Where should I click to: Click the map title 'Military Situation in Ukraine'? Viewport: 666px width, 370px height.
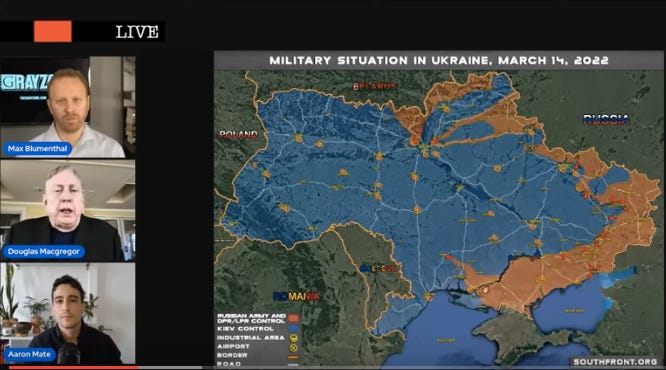(x=439, y=60)
